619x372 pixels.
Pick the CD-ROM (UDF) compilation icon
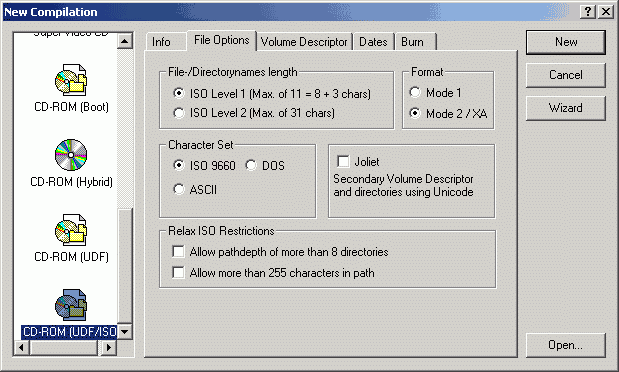[71, 230]
